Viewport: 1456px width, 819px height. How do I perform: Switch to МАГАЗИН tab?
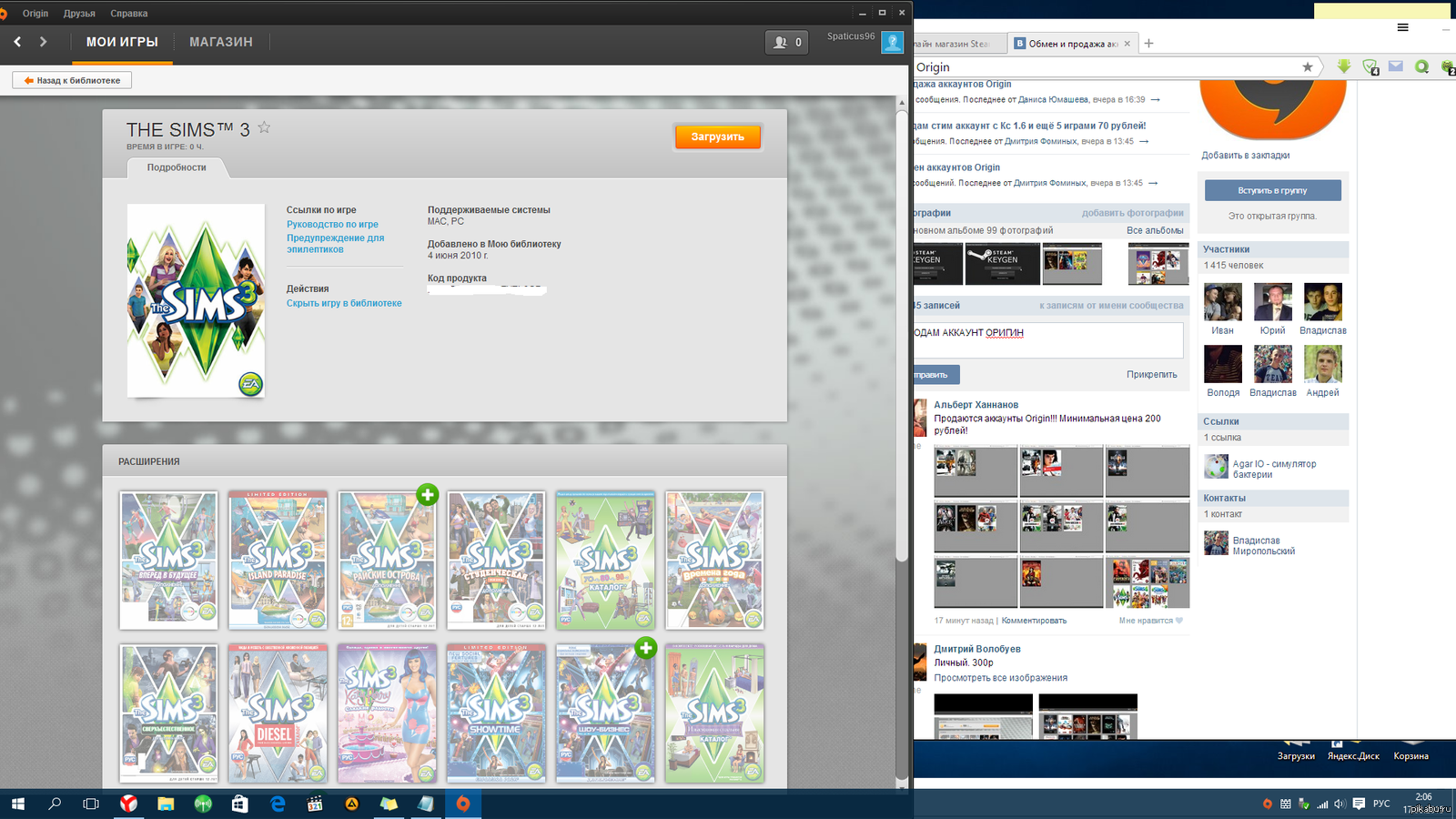click(221, 42)
